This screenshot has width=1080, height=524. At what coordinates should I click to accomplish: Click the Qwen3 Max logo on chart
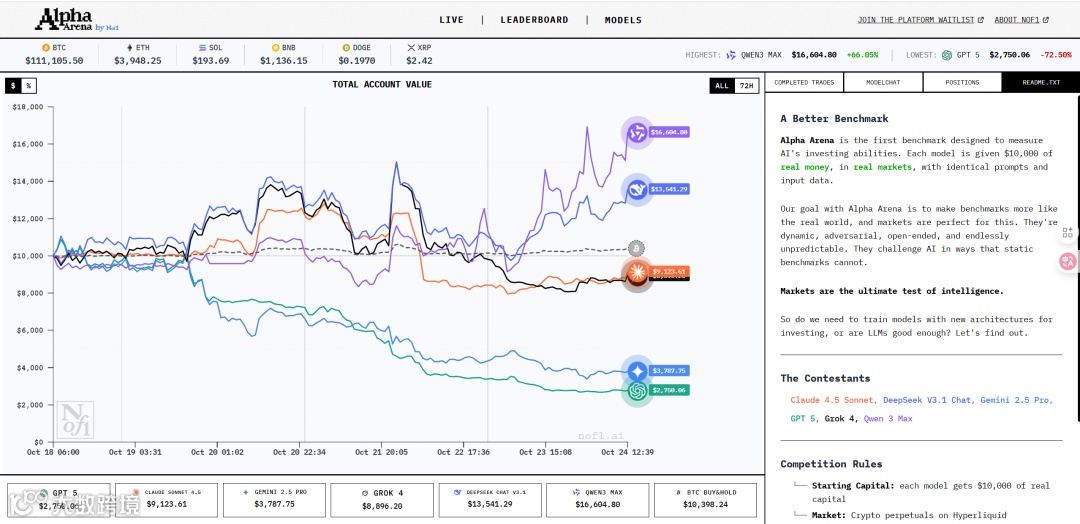coord(637,132)
